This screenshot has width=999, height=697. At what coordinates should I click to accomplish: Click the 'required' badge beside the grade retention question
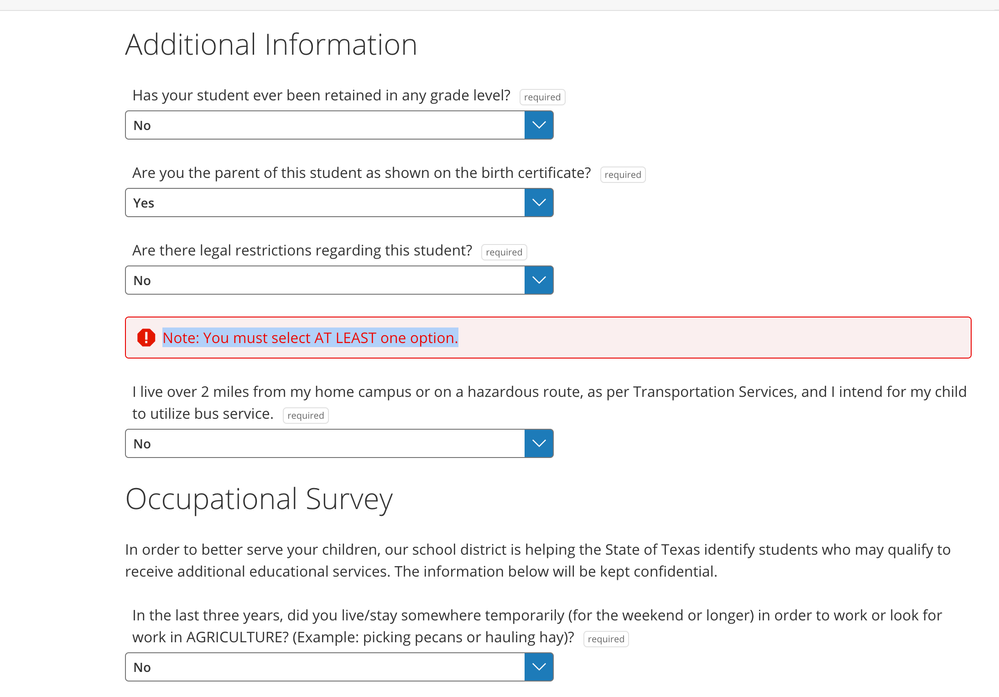click(x=542, y=97)
